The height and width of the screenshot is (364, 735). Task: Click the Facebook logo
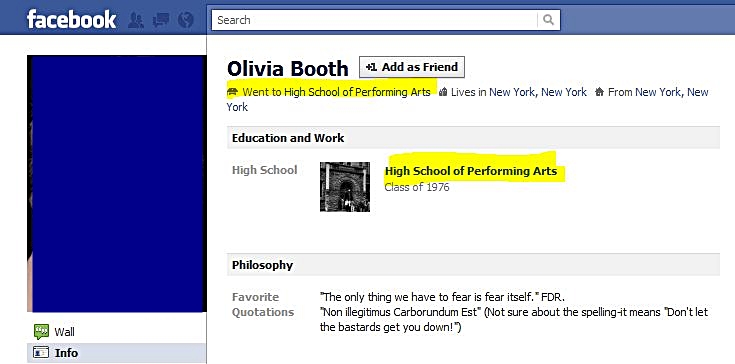[71, 20]
